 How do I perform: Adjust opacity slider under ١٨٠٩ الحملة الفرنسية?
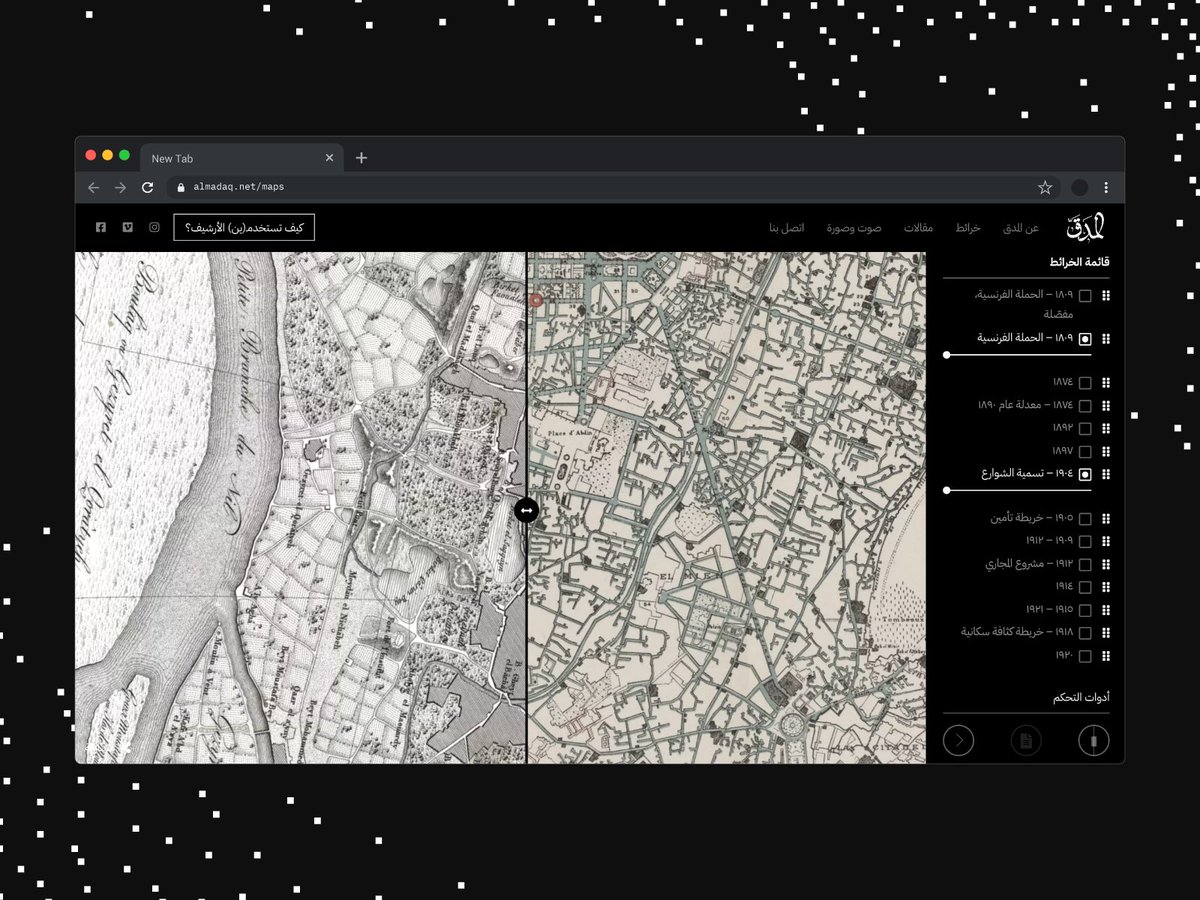[1019, 355]
